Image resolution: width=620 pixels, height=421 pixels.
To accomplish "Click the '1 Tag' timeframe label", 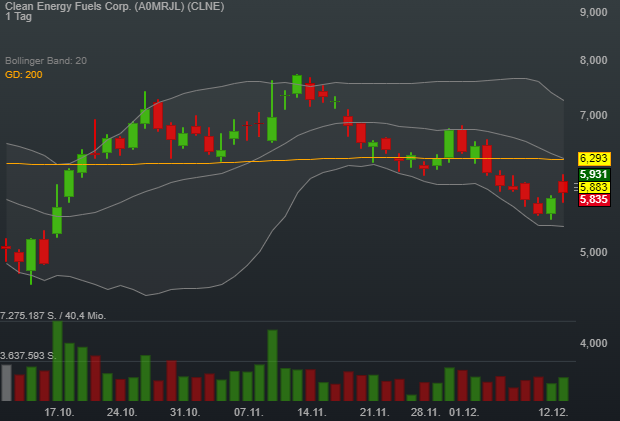I will (x=19, y=17).
